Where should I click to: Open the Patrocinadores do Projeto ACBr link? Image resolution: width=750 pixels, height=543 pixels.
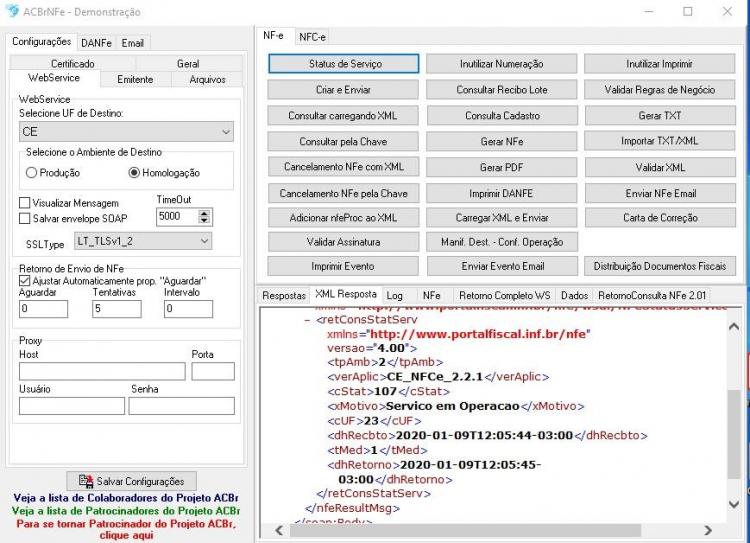coord(126,511)
